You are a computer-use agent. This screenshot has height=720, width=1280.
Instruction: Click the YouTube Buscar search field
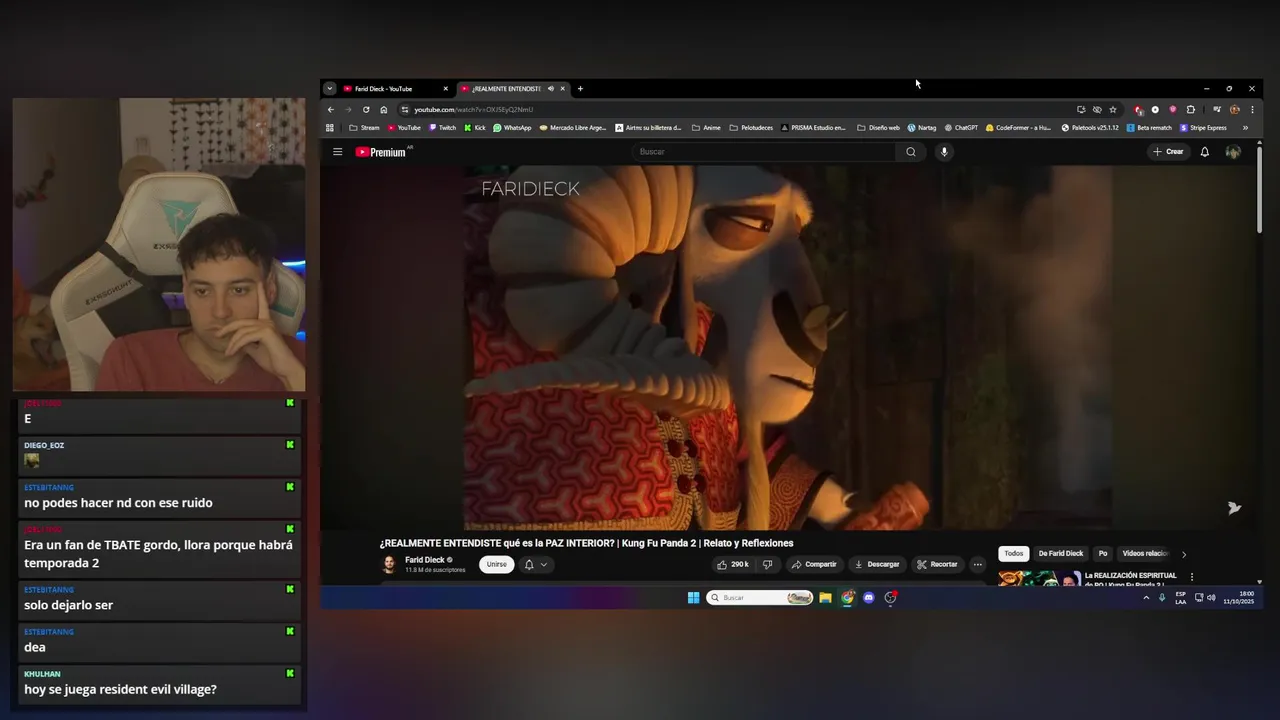[x=764, y=152]
